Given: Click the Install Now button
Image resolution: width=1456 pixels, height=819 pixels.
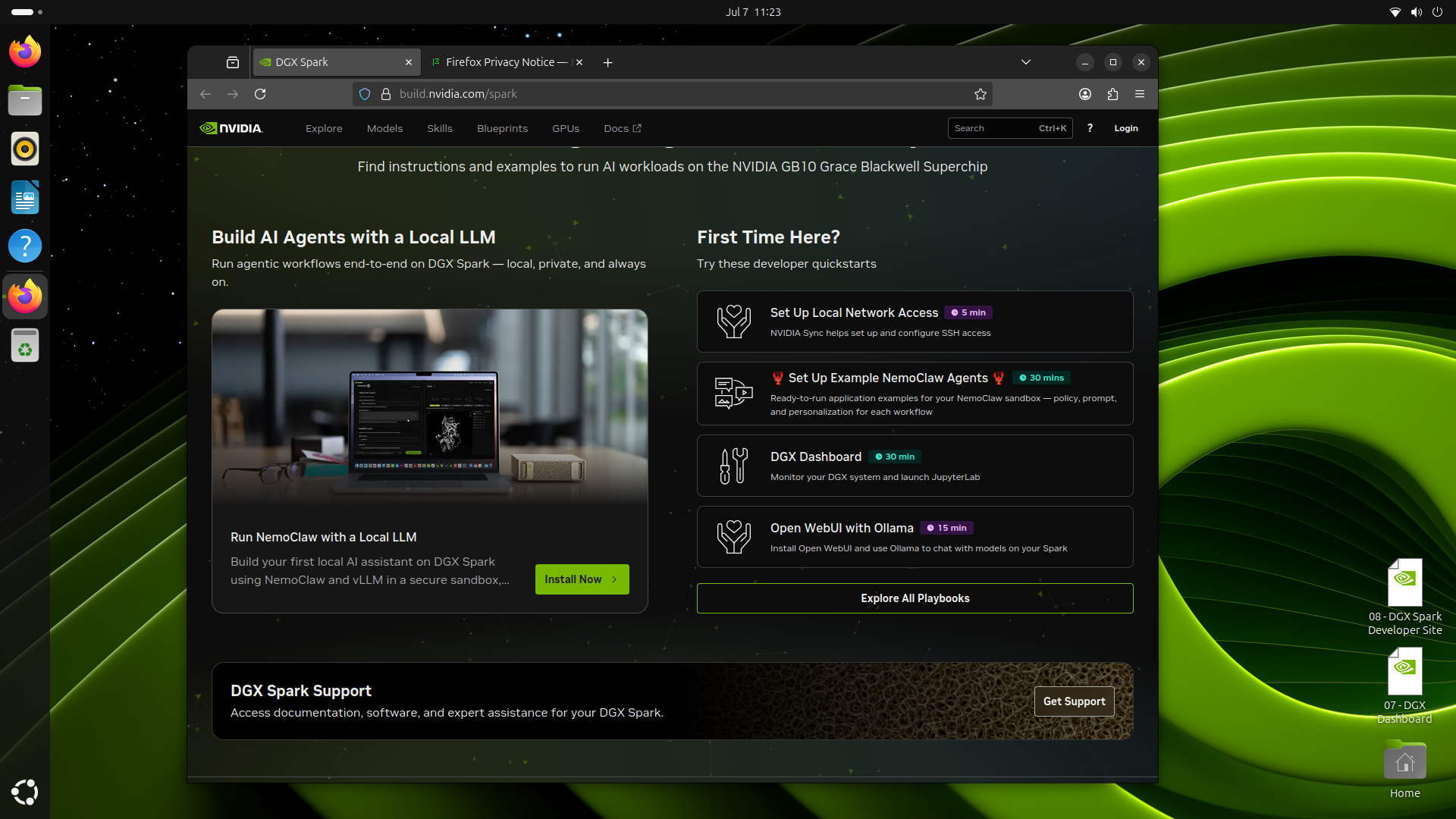Looking at the screenshot, I should coord(582,579).
